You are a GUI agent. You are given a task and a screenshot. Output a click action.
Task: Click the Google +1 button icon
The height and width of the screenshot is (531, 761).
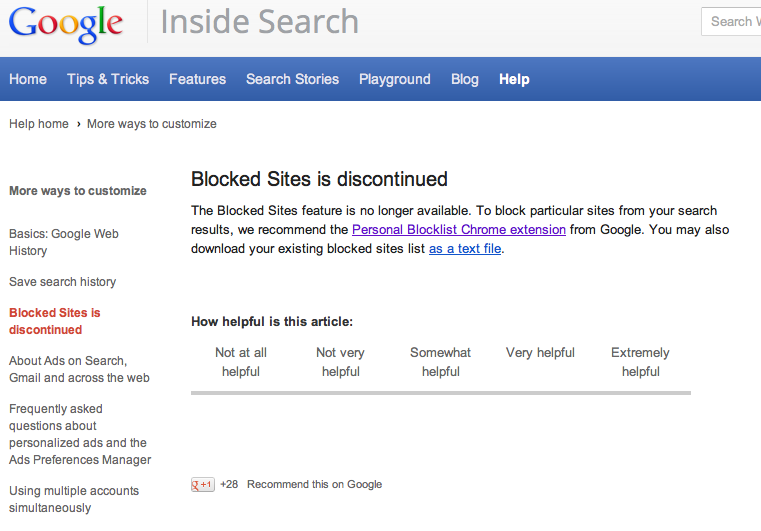tap(202, 484)
